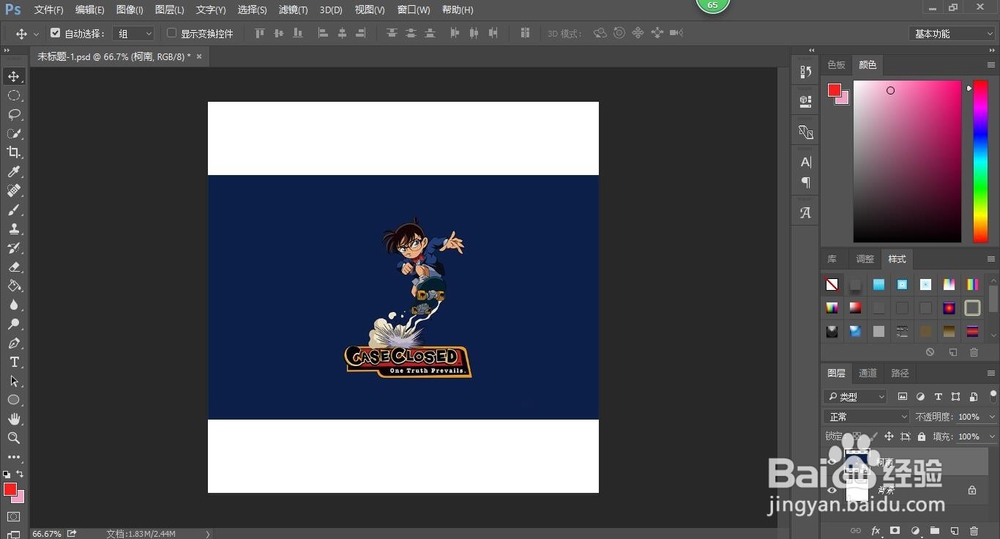This screenshot has width=1000, height=539.
Task: Expand the opacity (不透明度) slider arrow
Action: [992, 417]
